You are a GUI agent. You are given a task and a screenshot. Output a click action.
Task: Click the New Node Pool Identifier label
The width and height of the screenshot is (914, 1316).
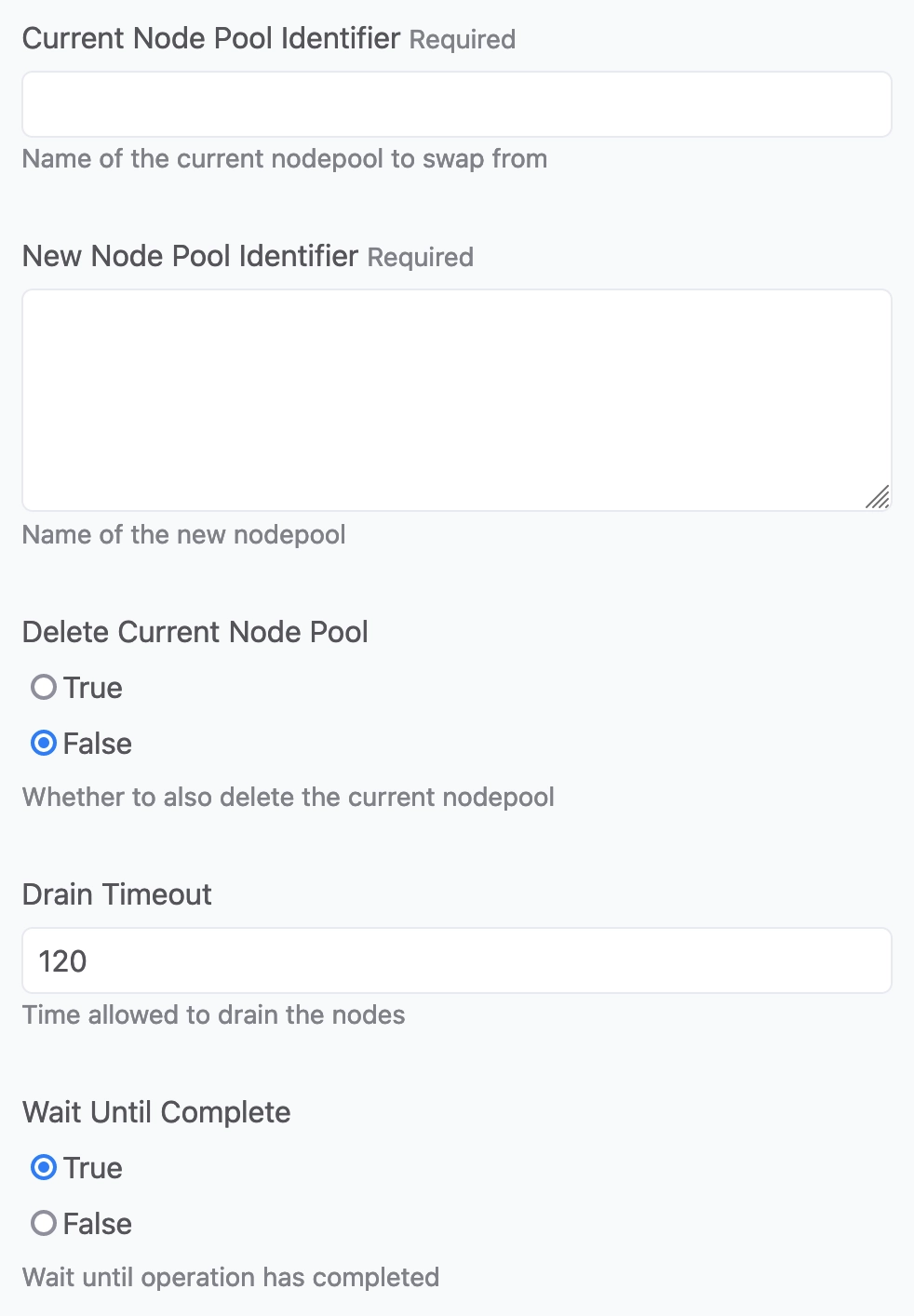[190, 256]
